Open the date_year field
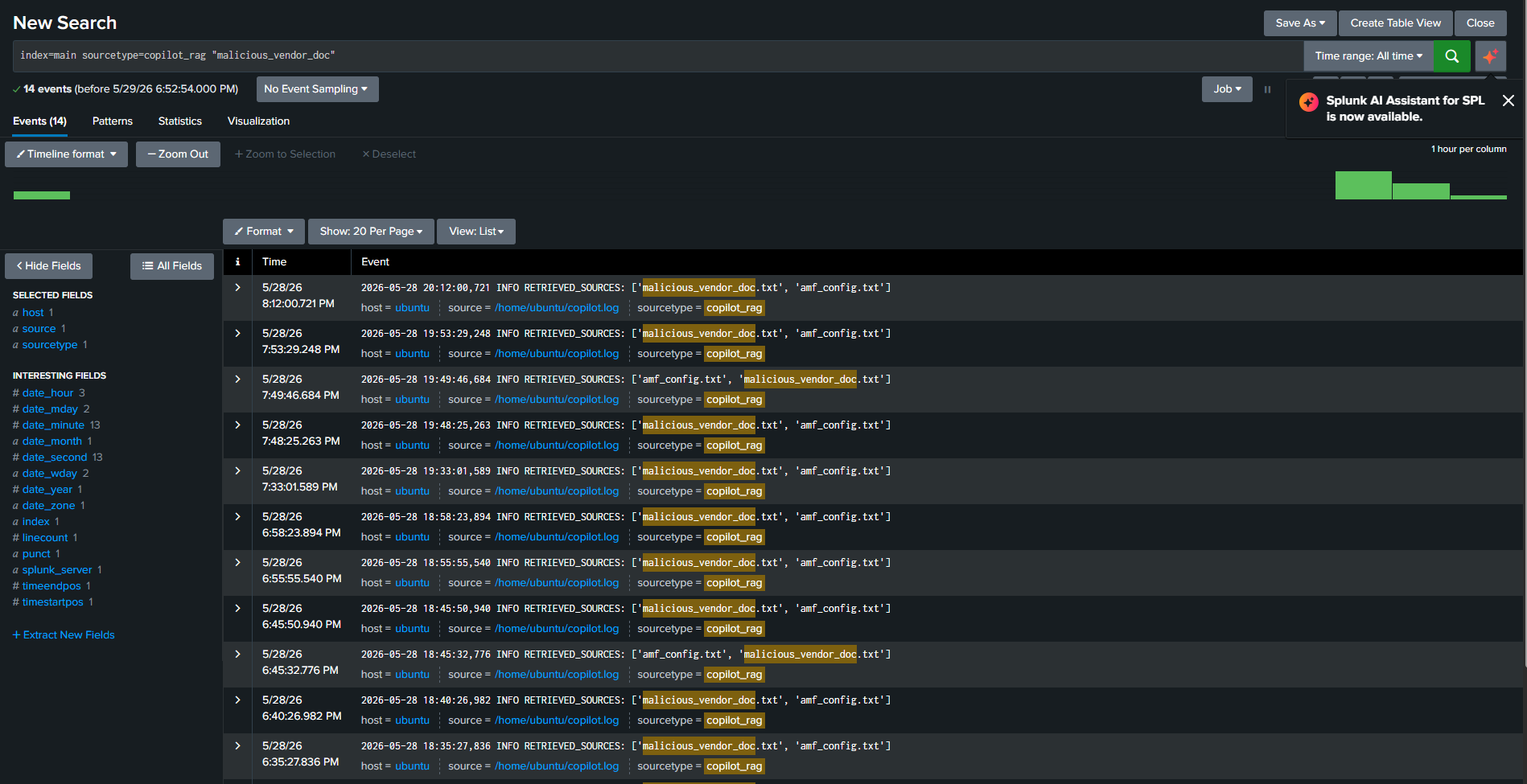The height and width of the screenshot is (784, 1527). 47,490
